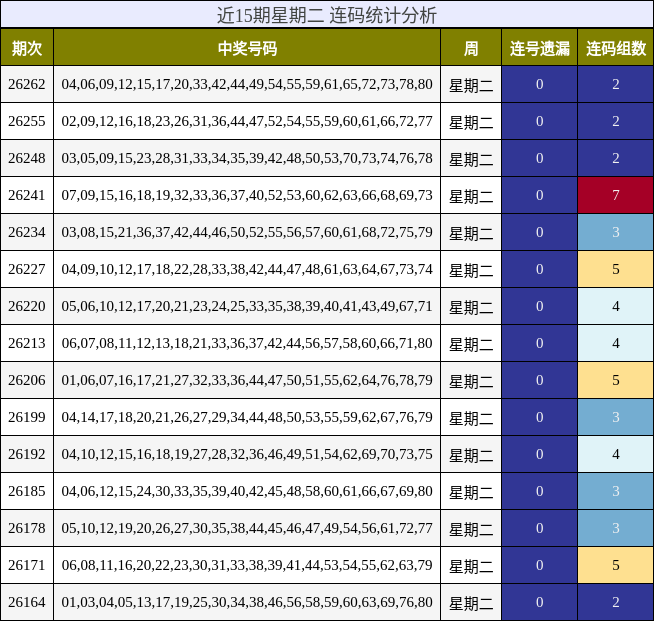Click 连号遗漏 value 0 in row 26213
Screen dimensions: 654x621
(539, 343)
